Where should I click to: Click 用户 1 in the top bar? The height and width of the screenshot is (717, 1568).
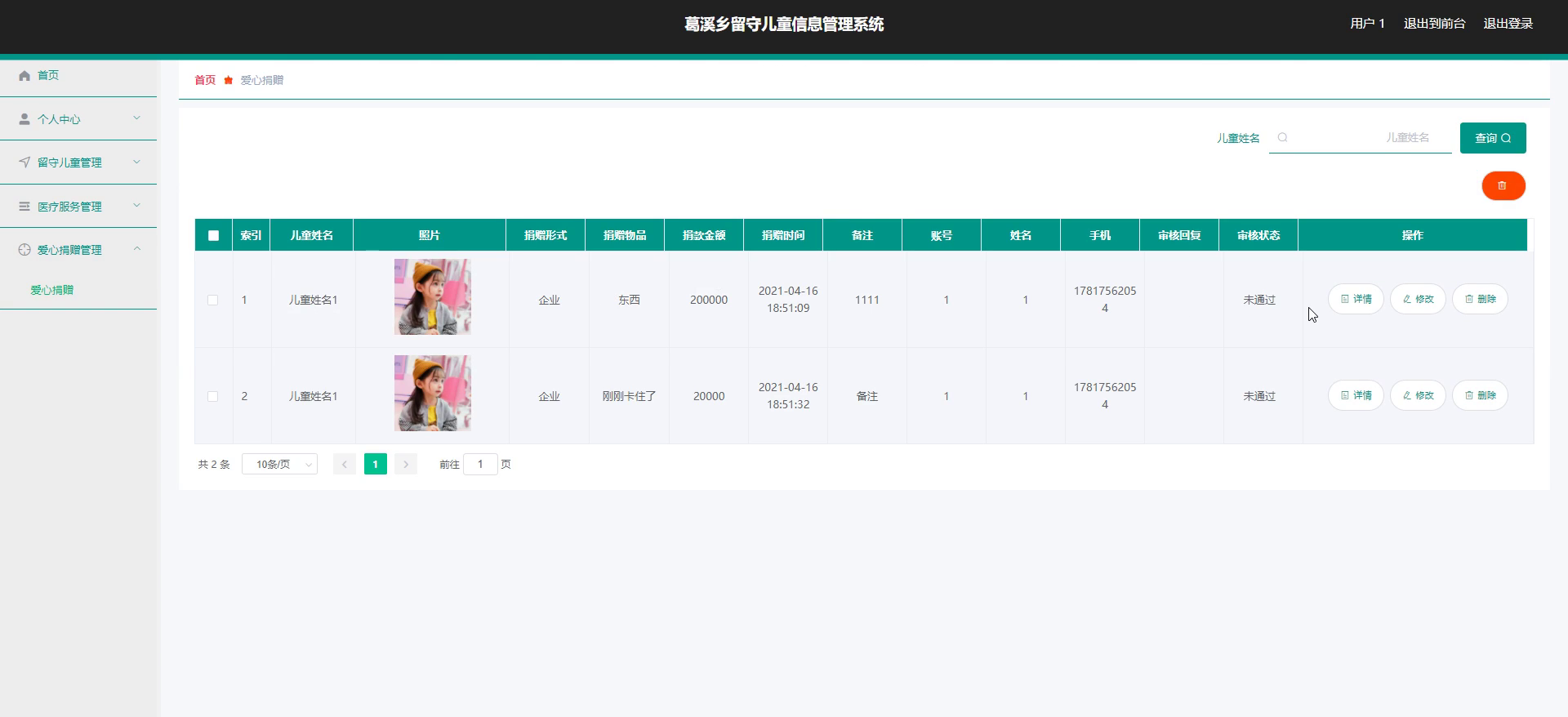click(1367, 24)
